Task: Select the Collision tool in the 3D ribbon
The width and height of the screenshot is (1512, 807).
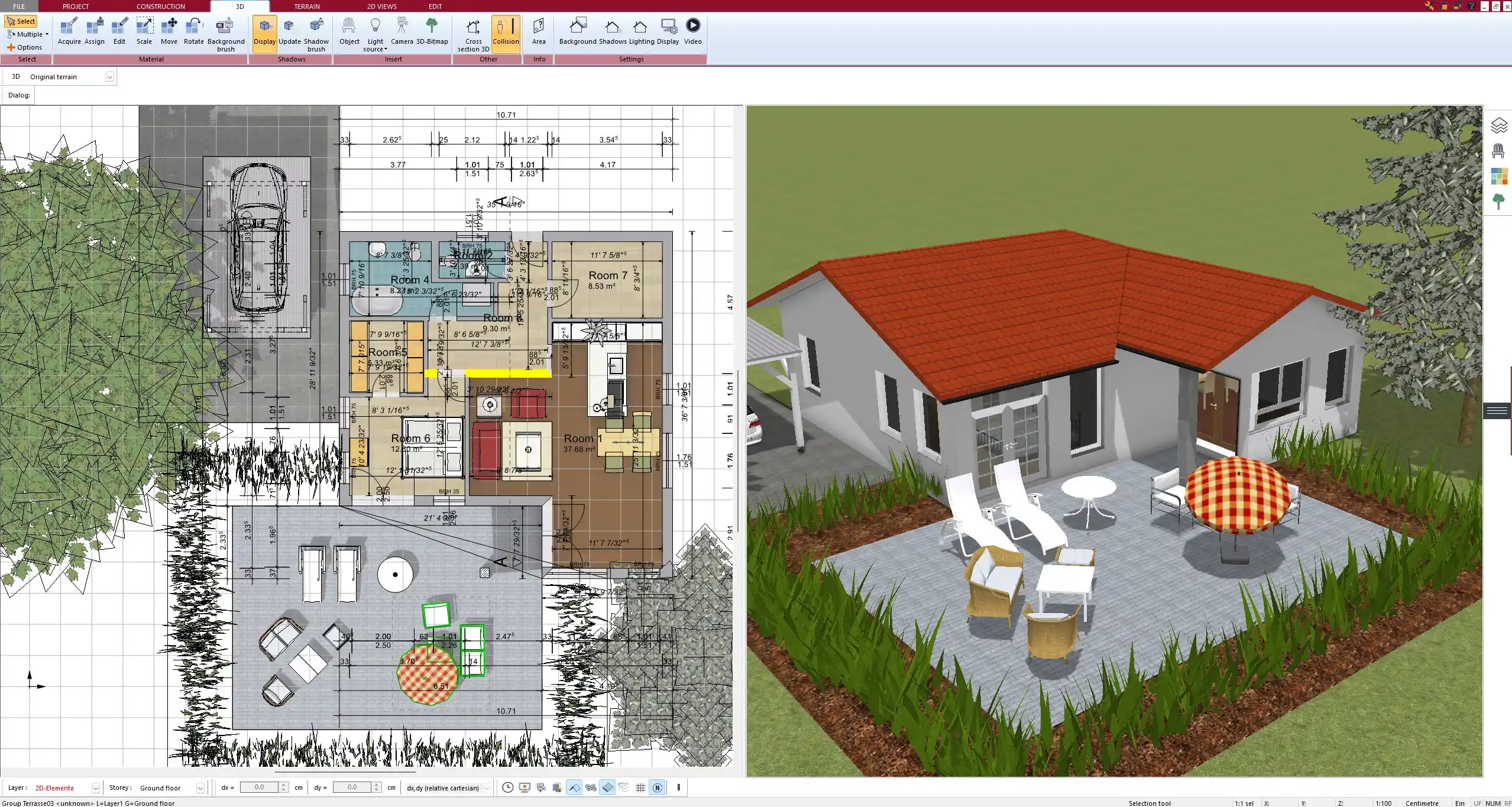Action: tap(506, 33)
